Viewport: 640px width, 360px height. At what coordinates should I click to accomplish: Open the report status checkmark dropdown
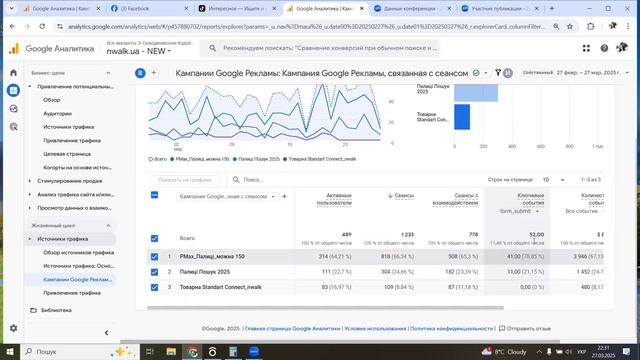[480, 73]
